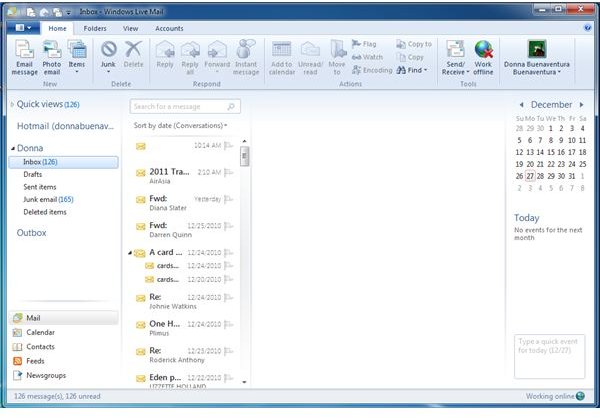Screen dimensions: 600x418
Task: Switch to Mail view
Action: click(64, 318)
